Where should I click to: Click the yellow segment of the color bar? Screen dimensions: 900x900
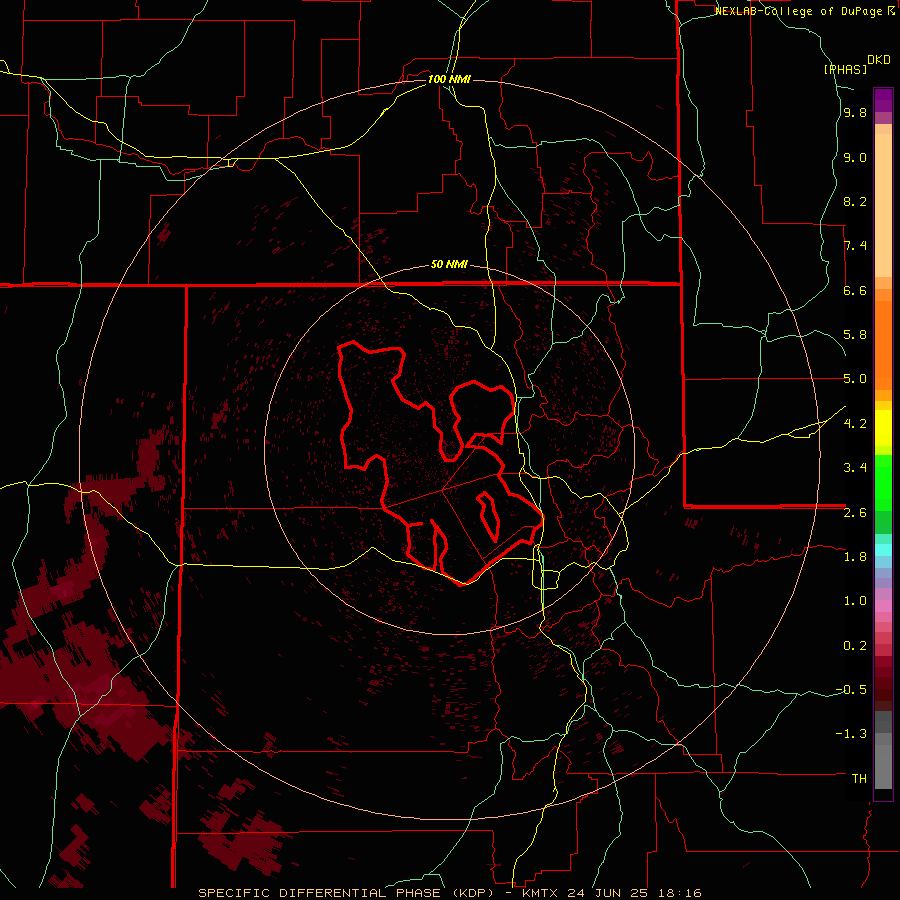click(x=883, y=428)
